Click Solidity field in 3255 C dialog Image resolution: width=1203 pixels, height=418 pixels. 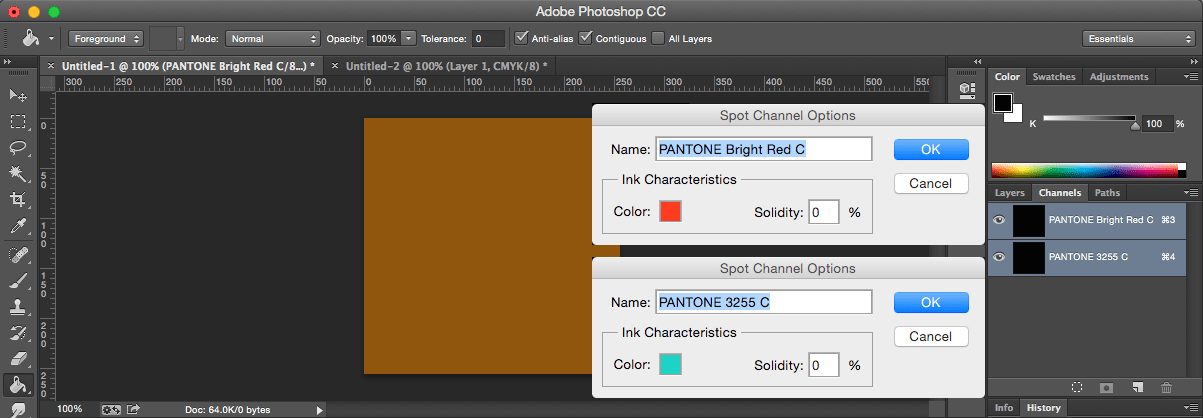[x=824, y=365]
